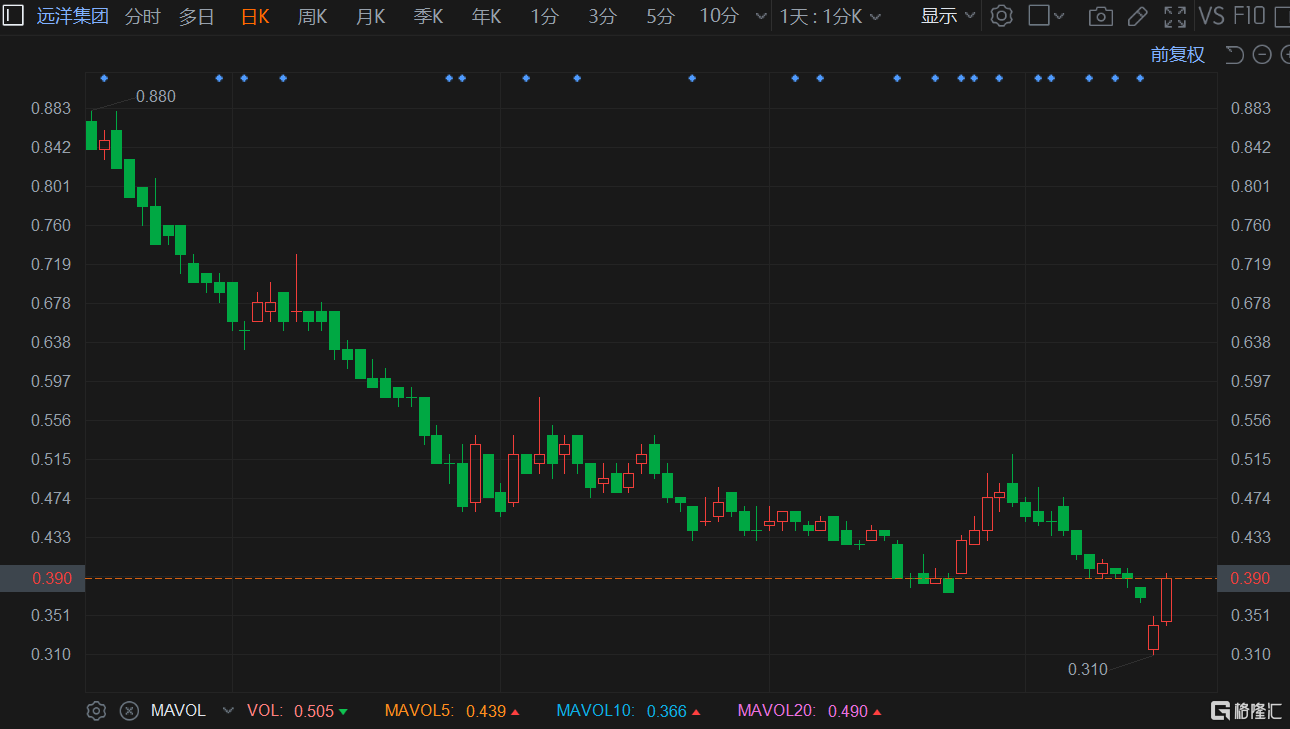The width and height of the screenshot is (1290, 729).
Task: Open the 1天:1分K period dropdown
Action: (x=830, y=16)
